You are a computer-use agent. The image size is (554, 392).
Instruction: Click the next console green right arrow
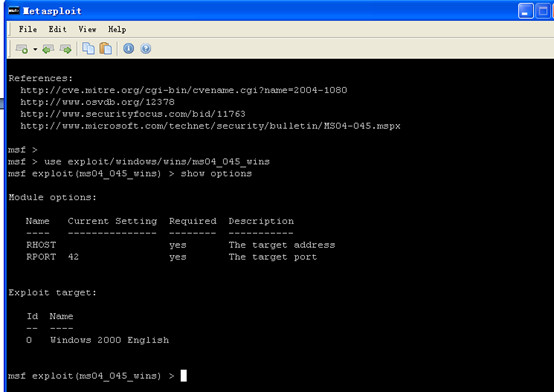[66, 49]
